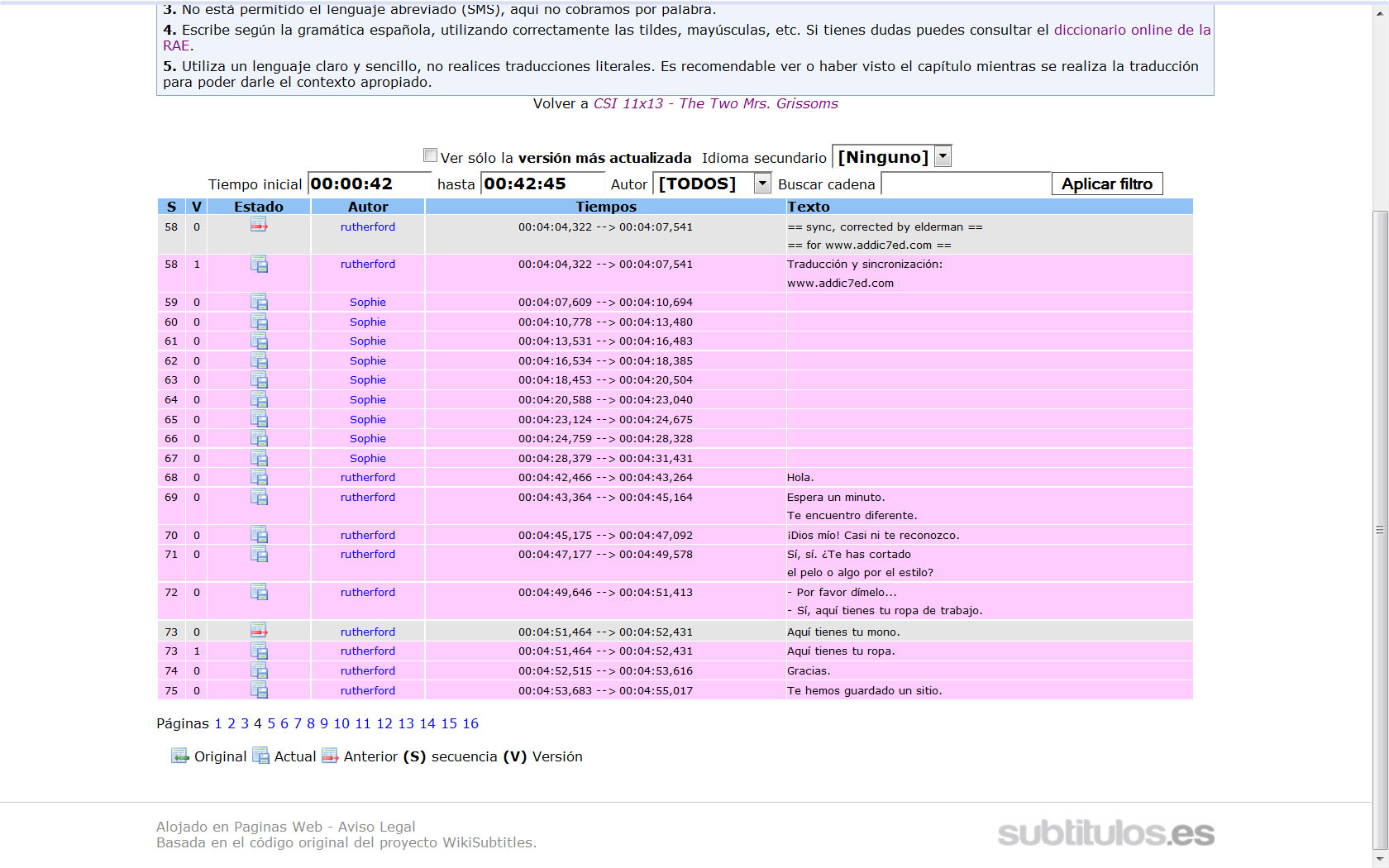
Task: Go to page 1
Action: pos(218,723)
